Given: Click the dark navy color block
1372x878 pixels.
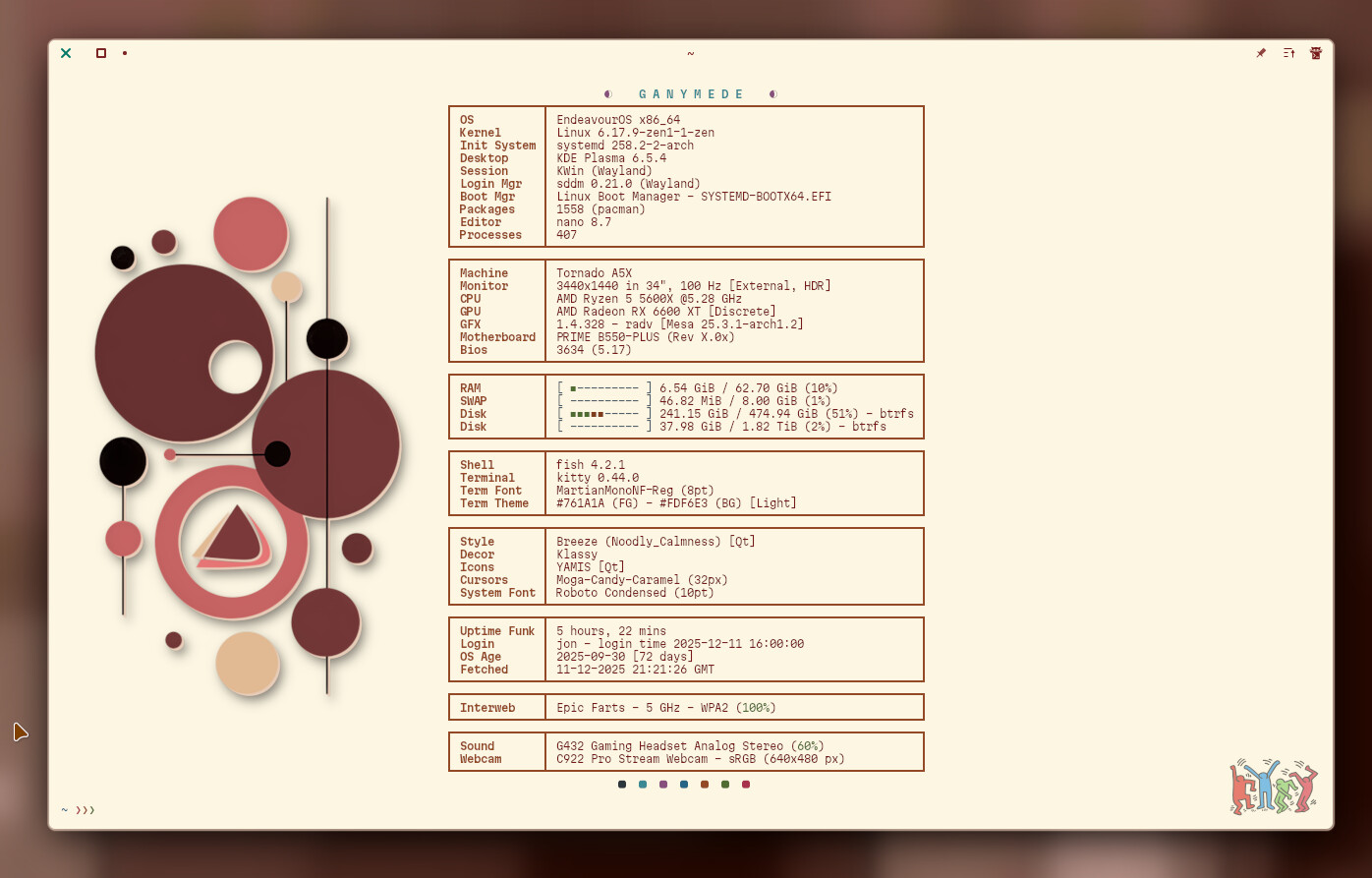Looking at the screenshot, I should [622, 785].
